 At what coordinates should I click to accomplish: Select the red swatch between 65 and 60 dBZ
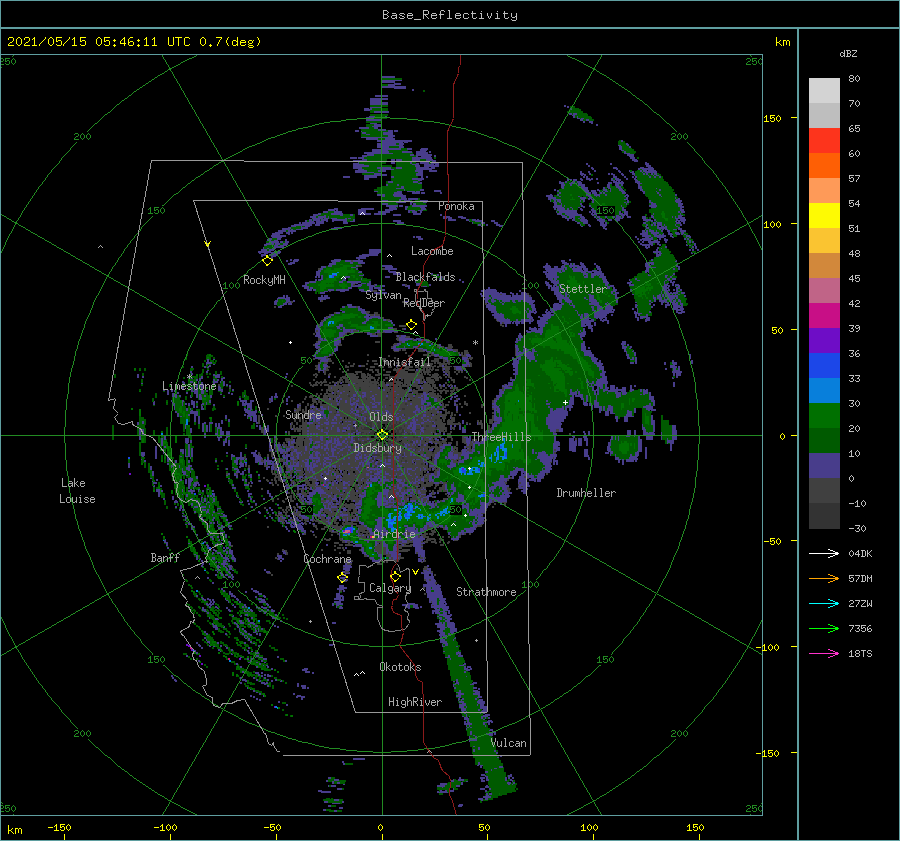point(824,141)
